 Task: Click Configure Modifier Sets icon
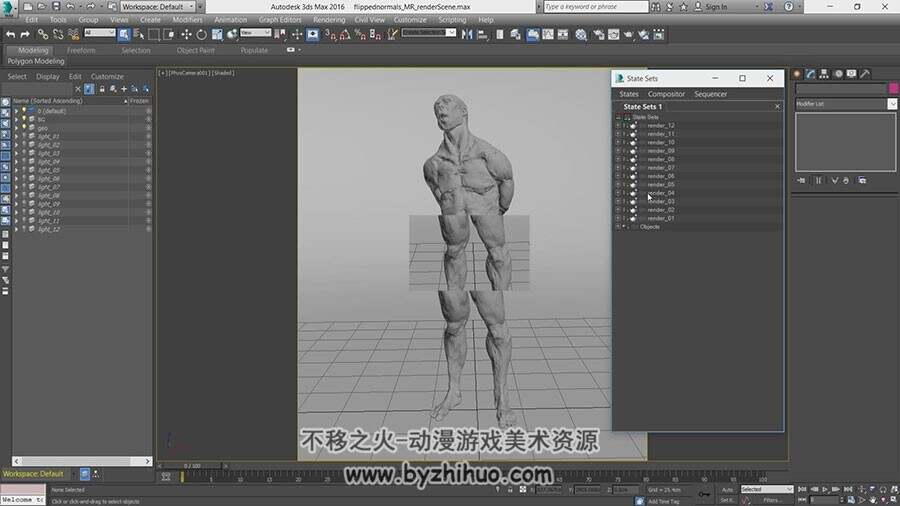[862, 180]
